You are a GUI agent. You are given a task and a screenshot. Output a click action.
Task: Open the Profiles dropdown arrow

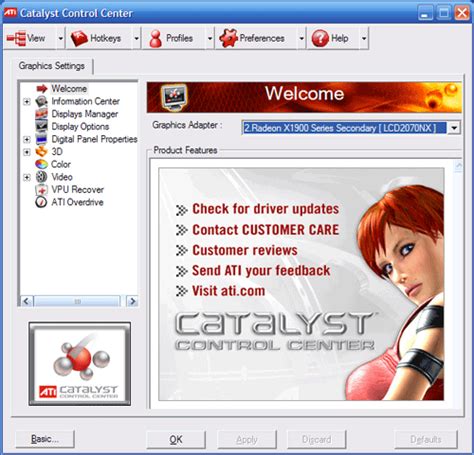[210, 38]
